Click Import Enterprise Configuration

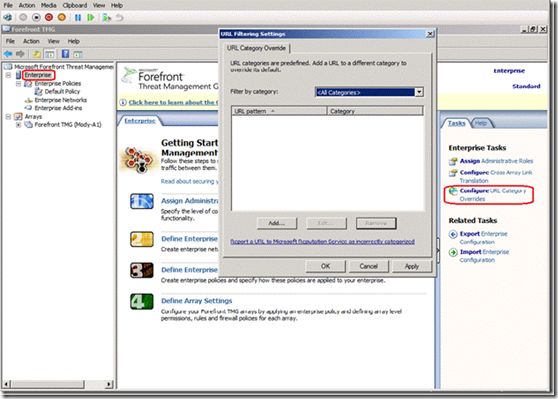[x=484, y=256]
